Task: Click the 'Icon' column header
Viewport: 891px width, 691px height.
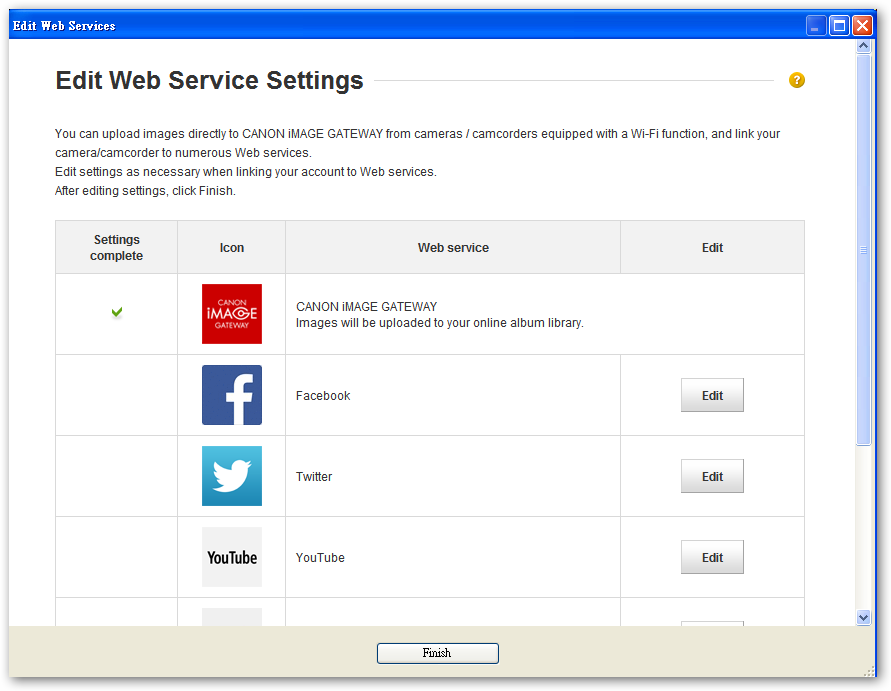Action: tap(232, 248)
